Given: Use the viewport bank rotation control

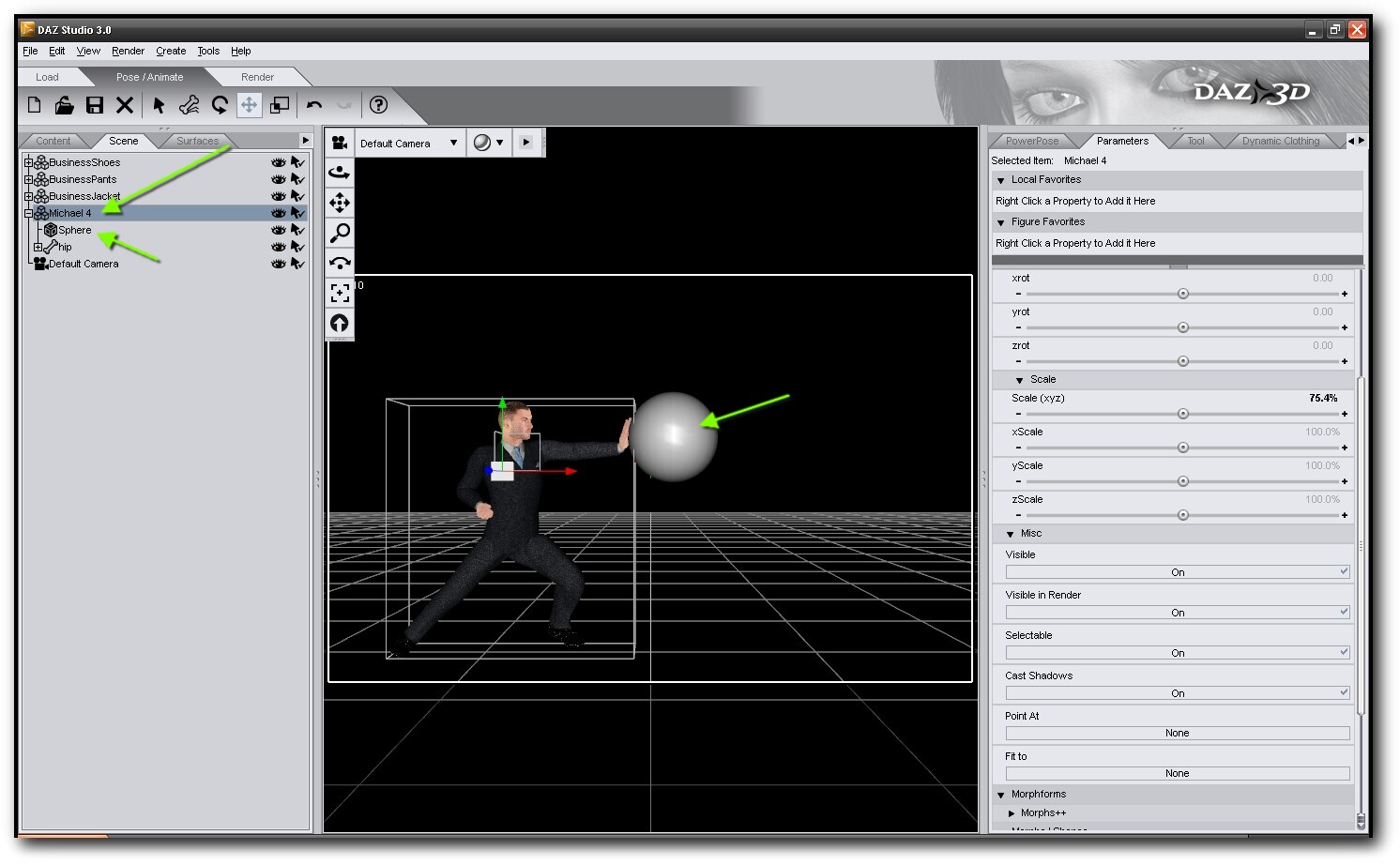Looking at the screenshot, I should pyautogui.click(x=340, y=263).
